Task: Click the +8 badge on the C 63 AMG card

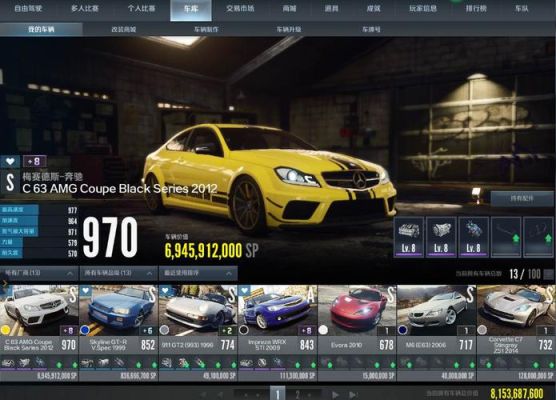Action: (68, 330)
